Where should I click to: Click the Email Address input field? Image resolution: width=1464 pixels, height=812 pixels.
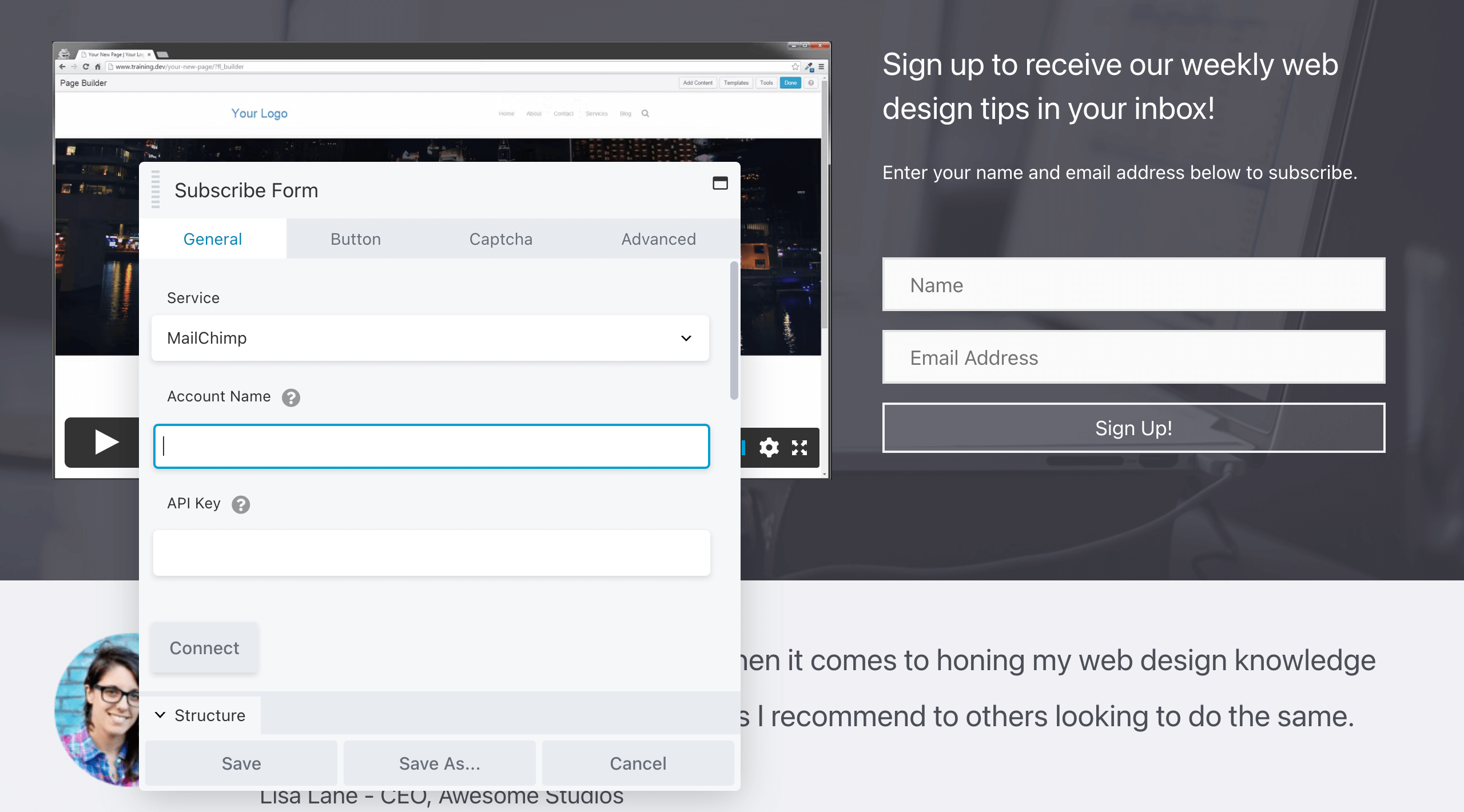[x=1133, y=357]
